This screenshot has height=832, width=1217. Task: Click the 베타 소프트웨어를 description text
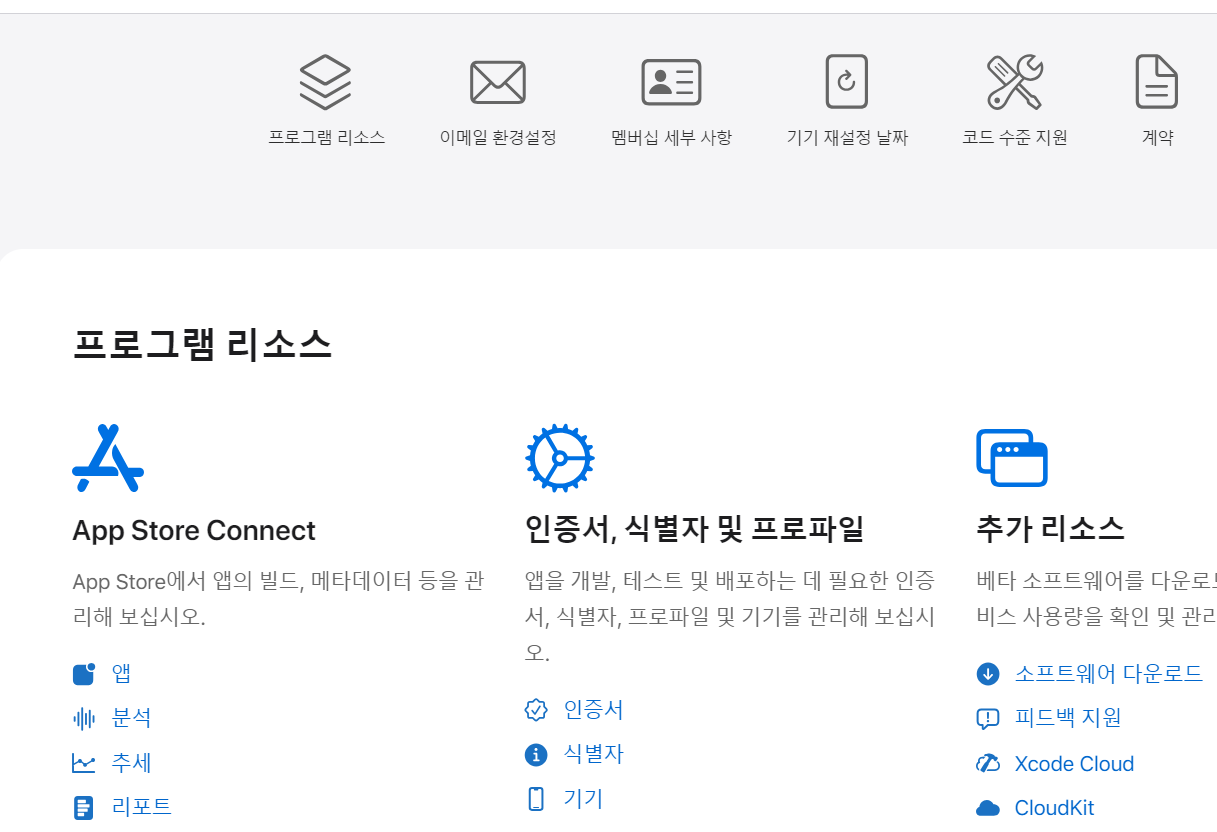1096,598
